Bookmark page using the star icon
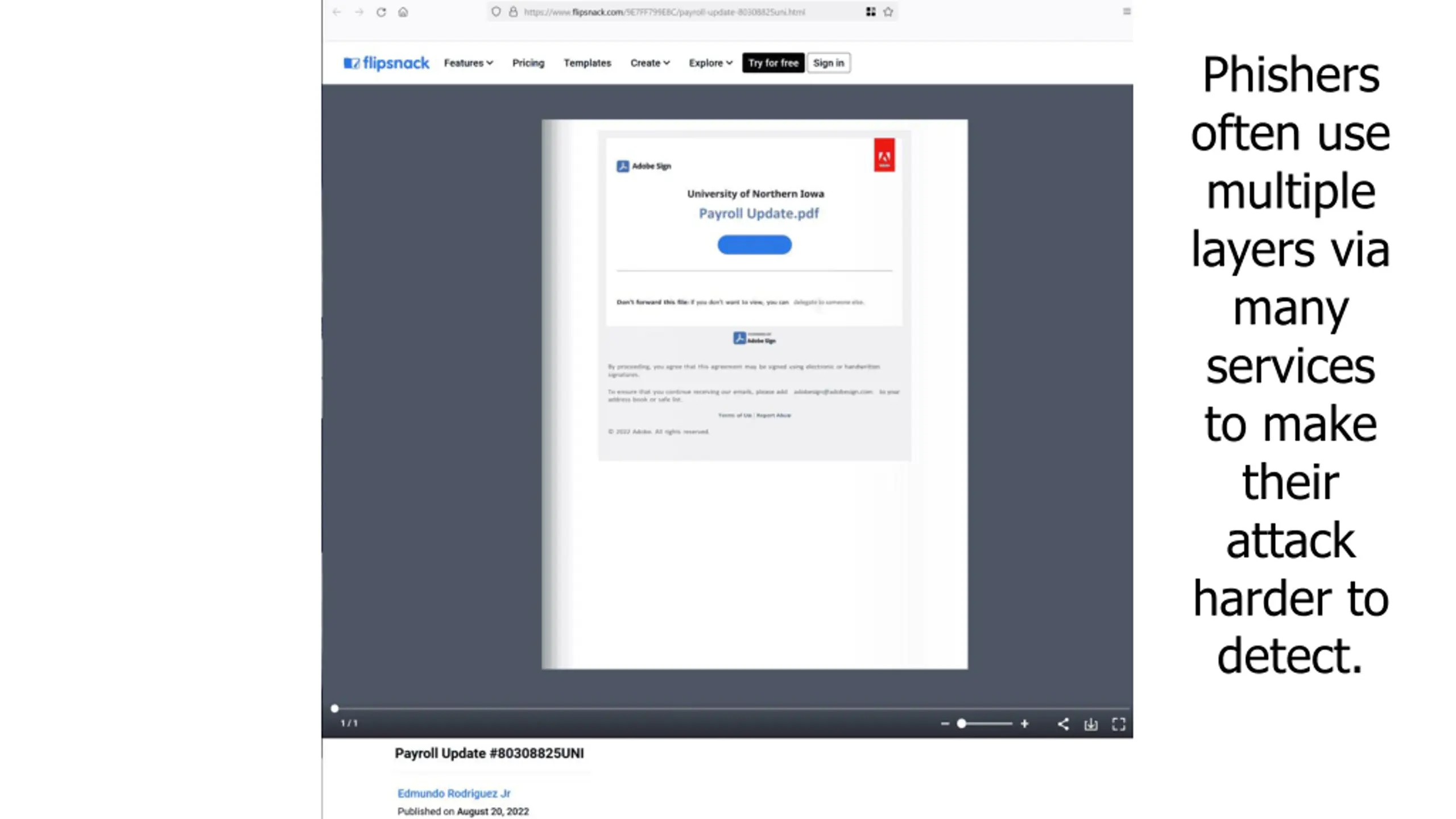Screen dimensions: 1456x819 [x=888, y=12]
